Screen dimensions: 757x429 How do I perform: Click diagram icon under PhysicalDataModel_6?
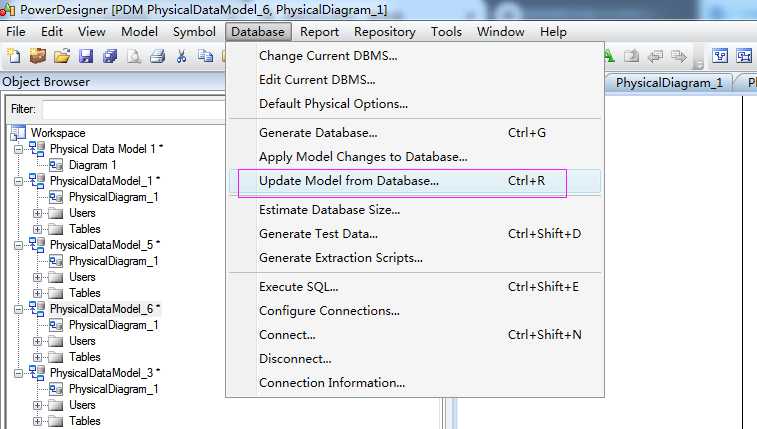56,325
